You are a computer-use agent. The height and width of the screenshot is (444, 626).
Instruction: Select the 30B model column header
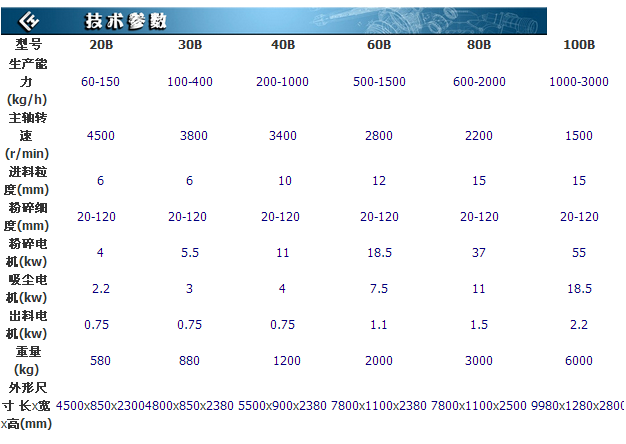(190, 45)
